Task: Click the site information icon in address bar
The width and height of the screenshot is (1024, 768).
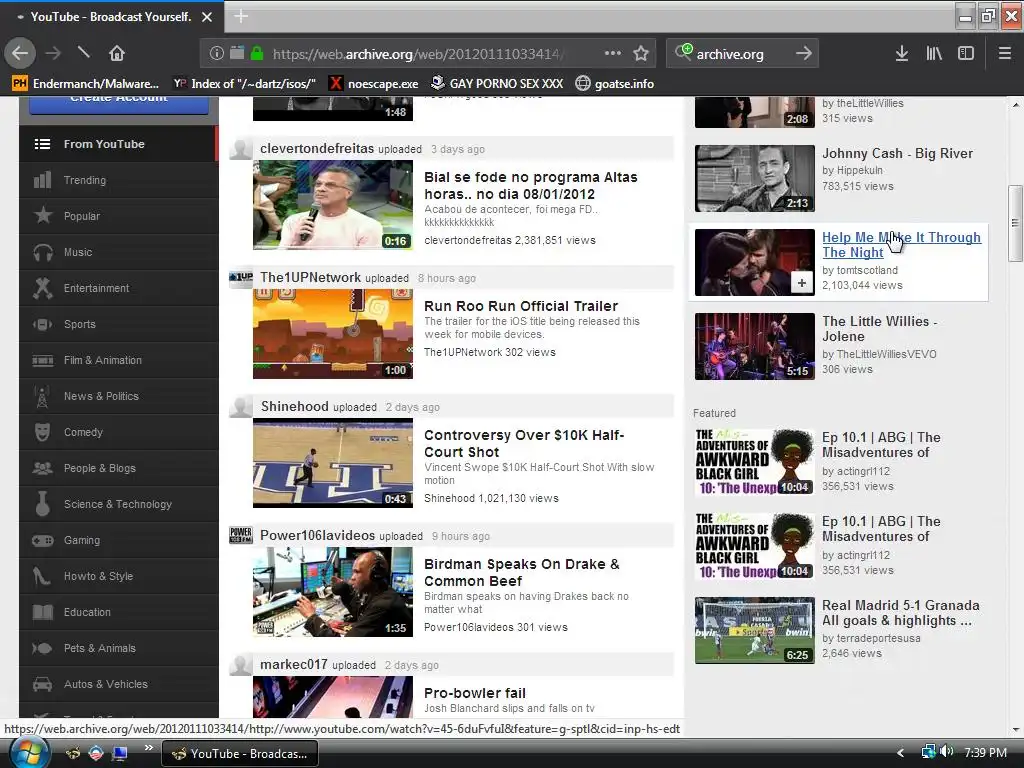Action: pyautogui.click(x=216, y=54)
